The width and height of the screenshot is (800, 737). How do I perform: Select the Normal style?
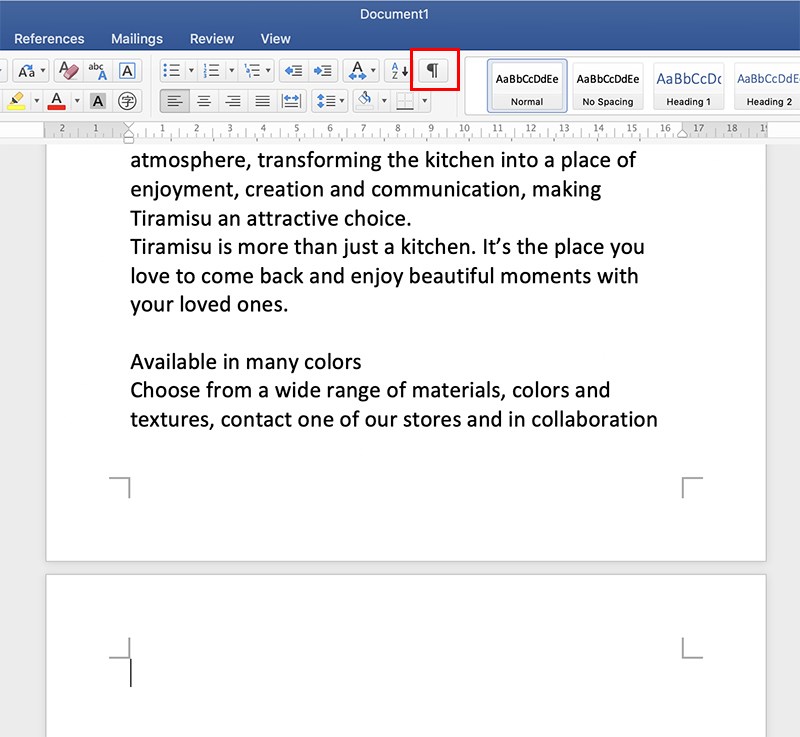coord(527,86)
